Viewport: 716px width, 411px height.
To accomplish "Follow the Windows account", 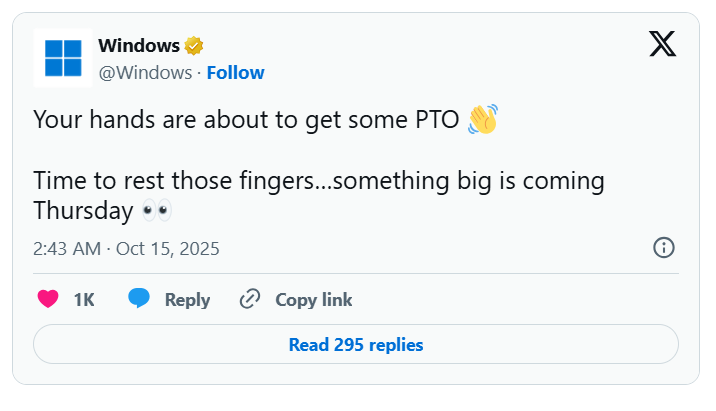I will (x=236, y=72).
